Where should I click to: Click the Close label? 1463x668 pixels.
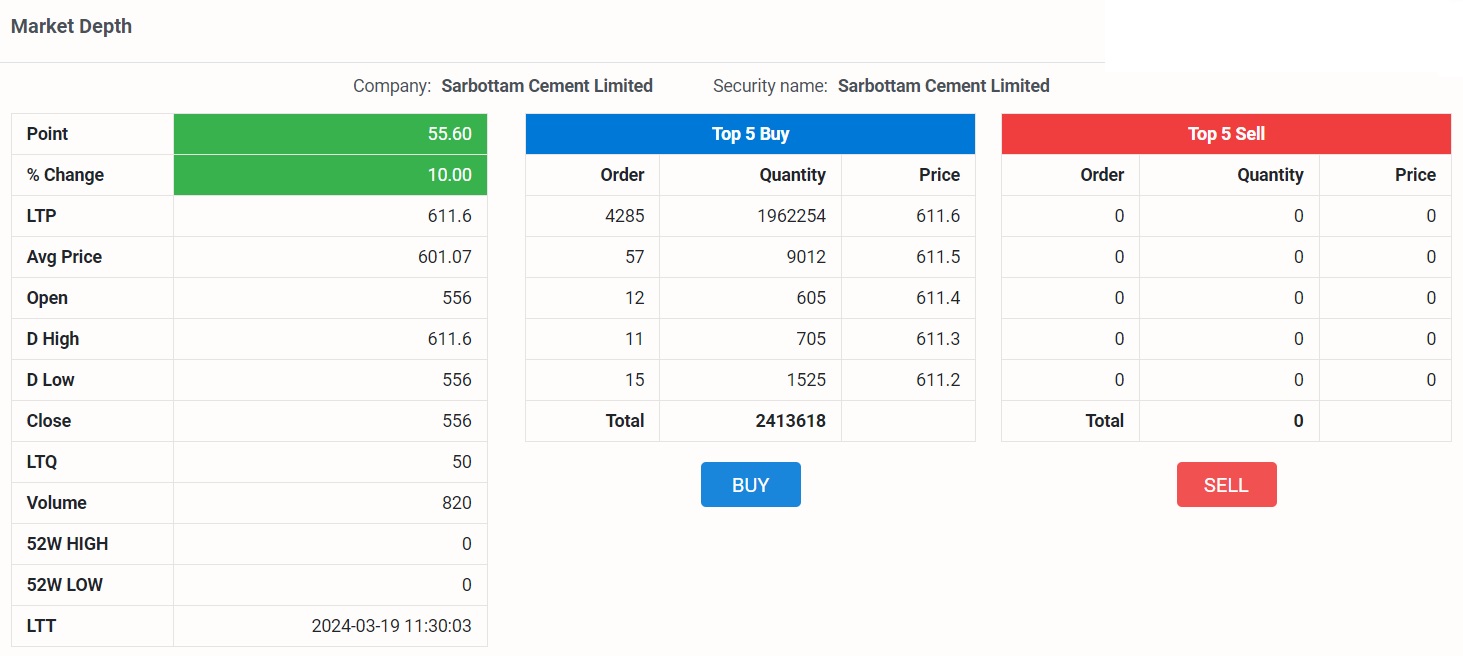49,421
